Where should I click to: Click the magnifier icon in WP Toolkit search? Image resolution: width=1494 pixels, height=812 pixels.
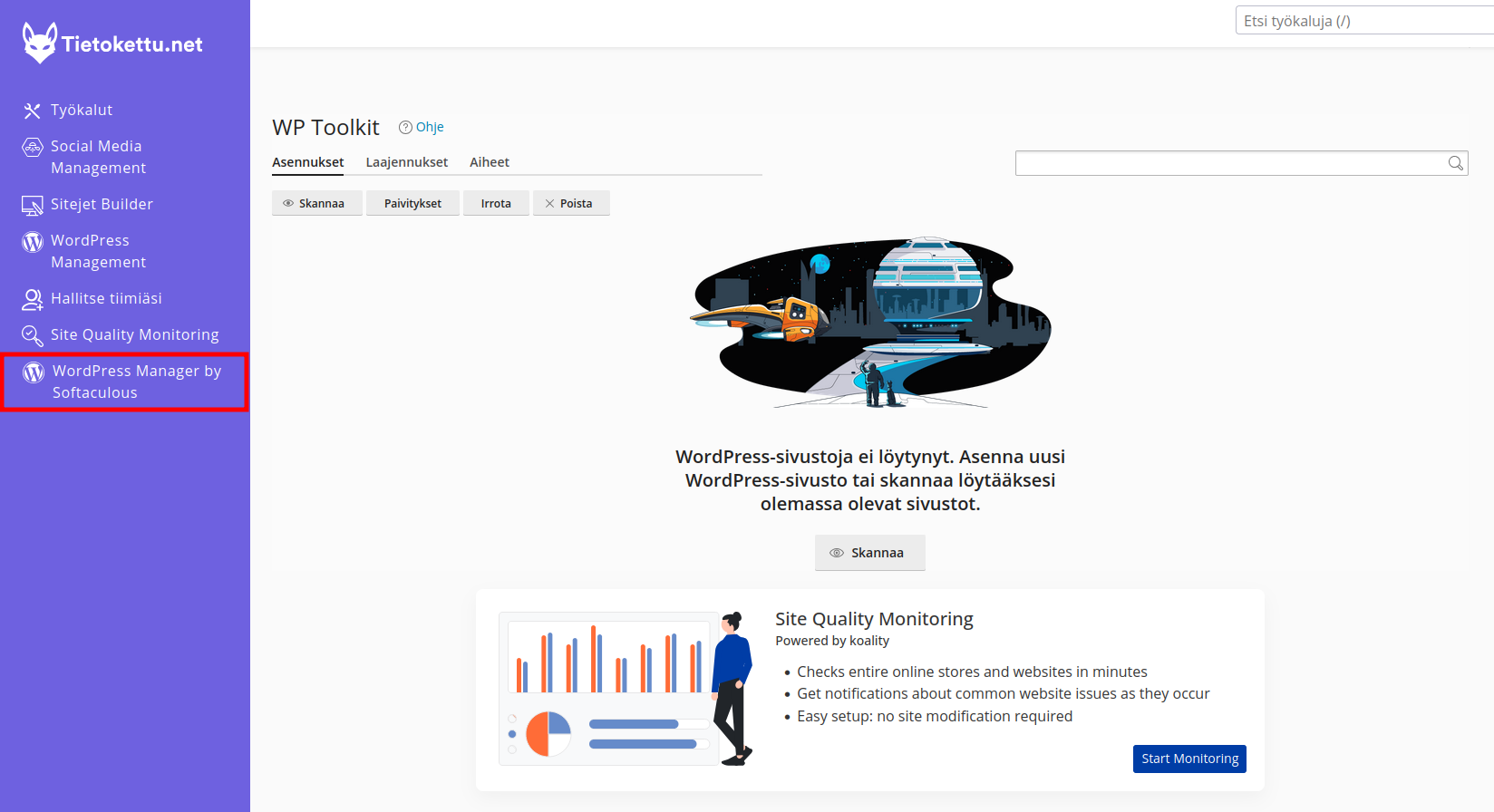[x=1455, y=163]
